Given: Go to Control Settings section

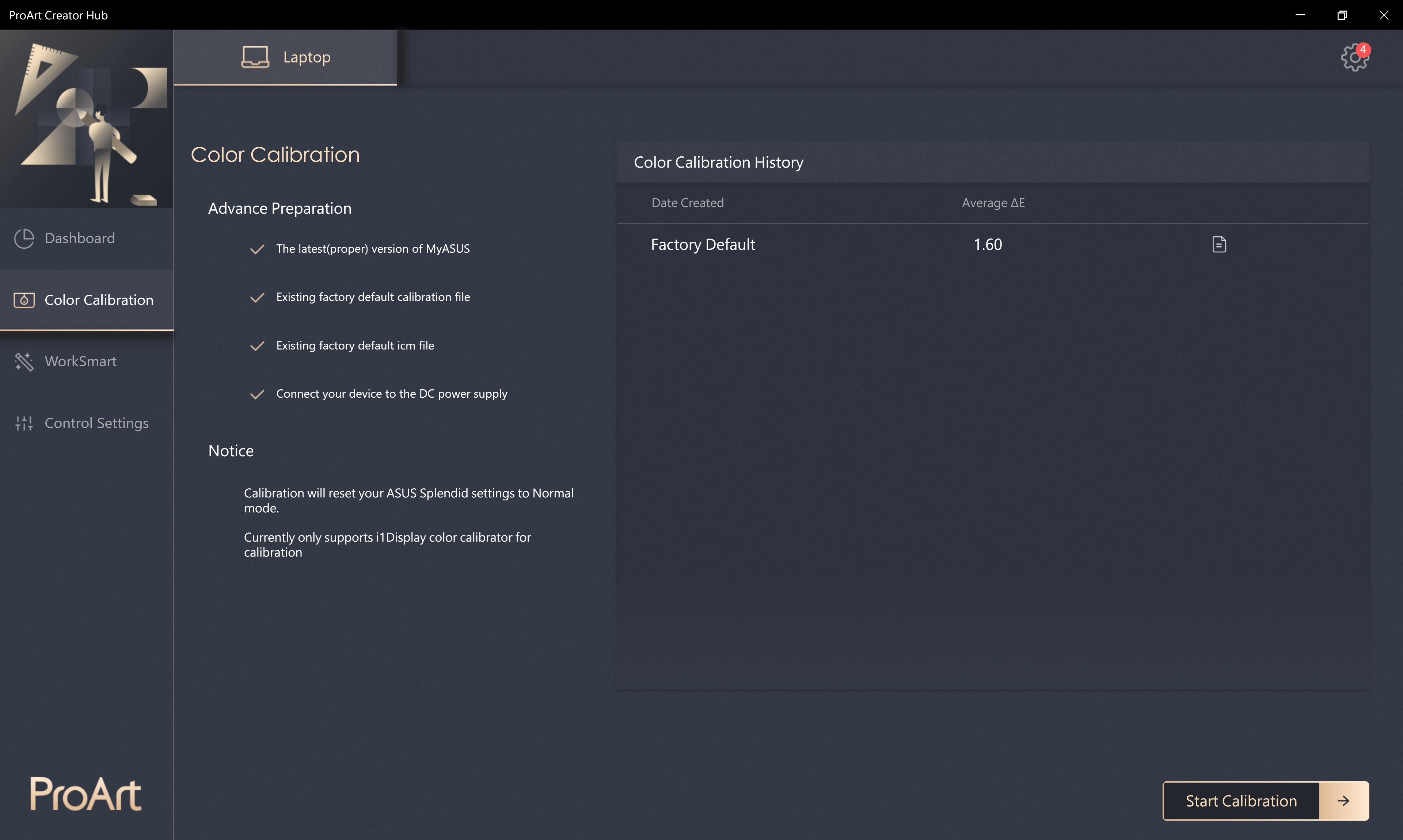Looking at the screenshot, I should [96, 423].
